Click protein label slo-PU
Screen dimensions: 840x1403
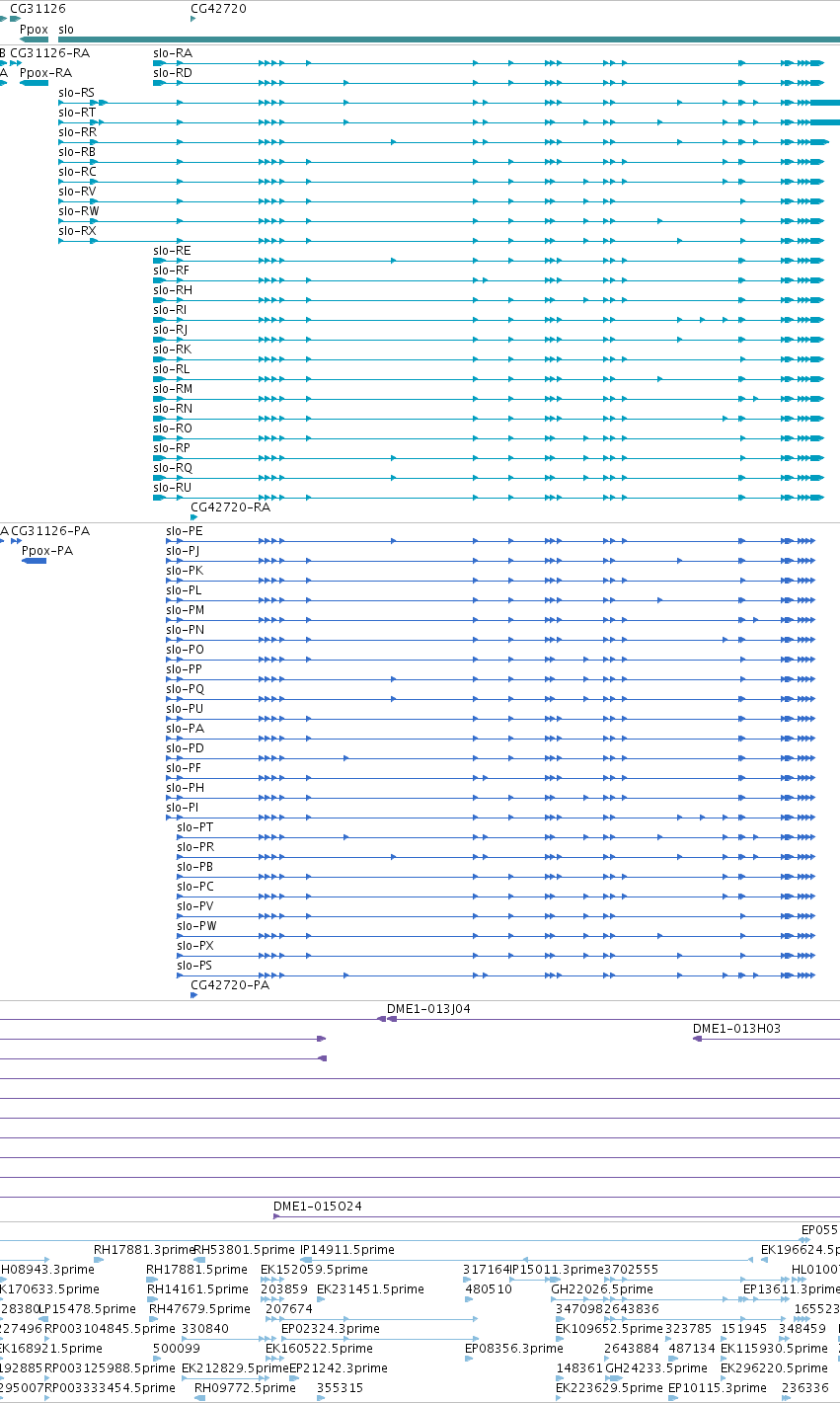pyautogui.click(x=186, y=709)
